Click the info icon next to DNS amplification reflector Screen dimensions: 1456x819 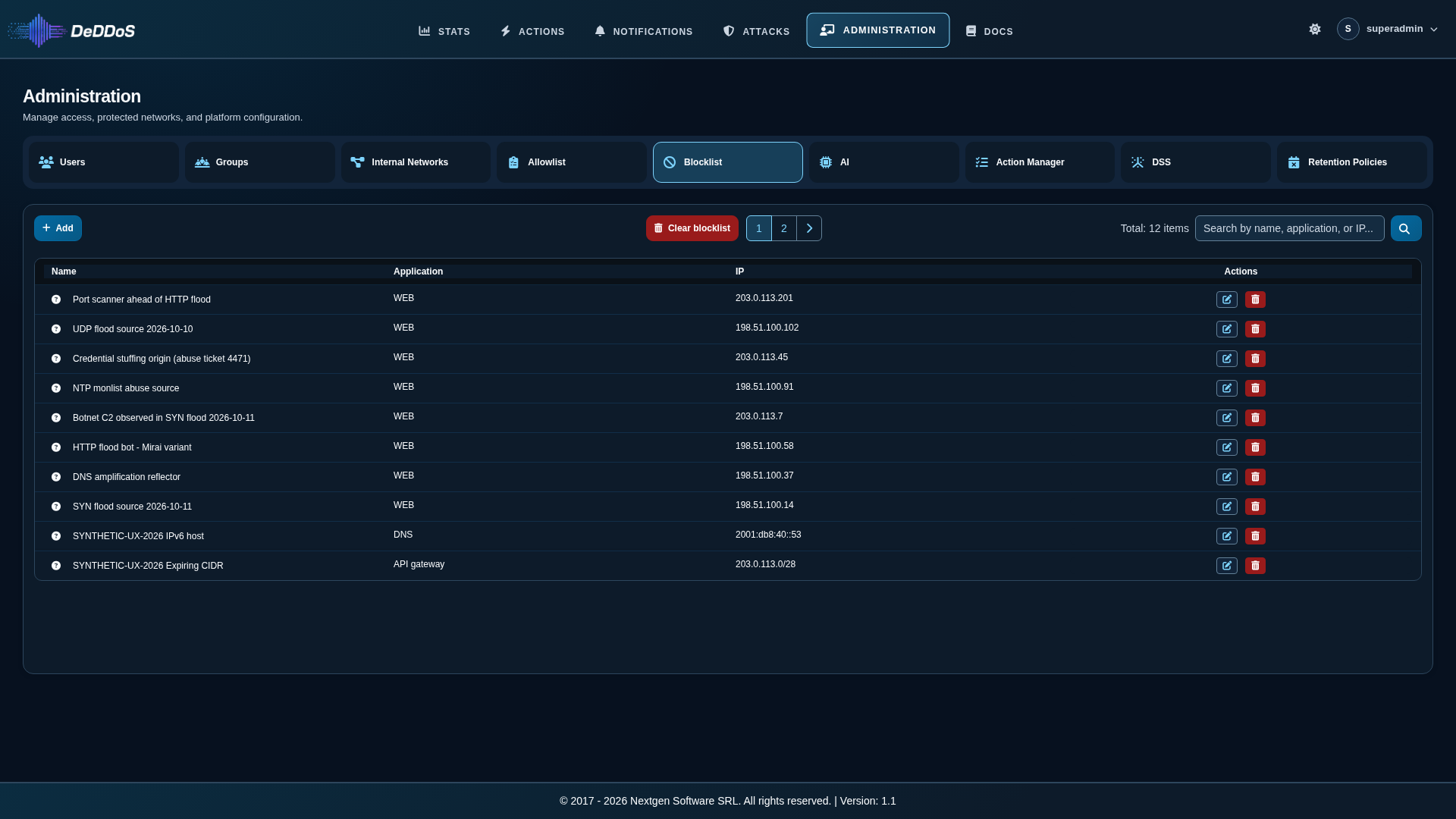[56, 477]
